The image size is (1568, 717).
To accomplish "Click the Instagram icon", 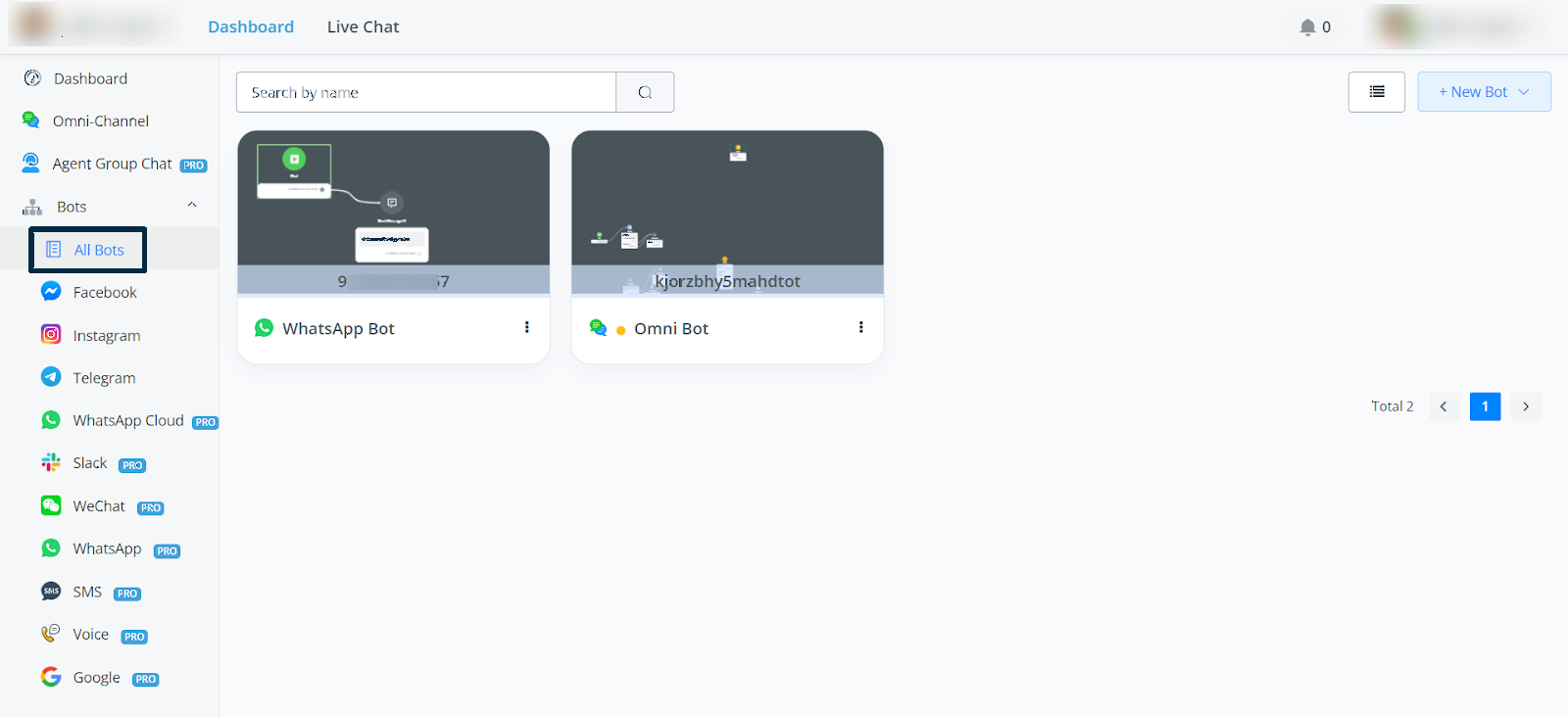I will click(51, 334).
